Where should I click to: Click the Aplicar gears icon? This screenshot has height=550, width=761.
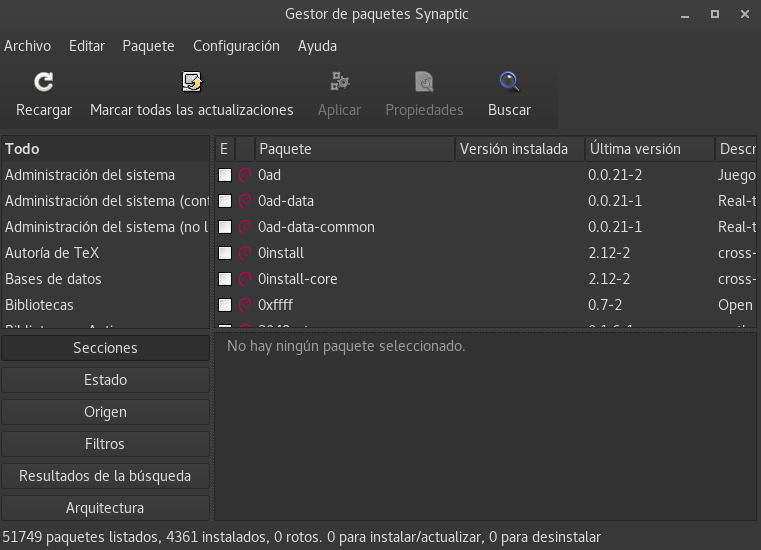click(x=339, y=82)
